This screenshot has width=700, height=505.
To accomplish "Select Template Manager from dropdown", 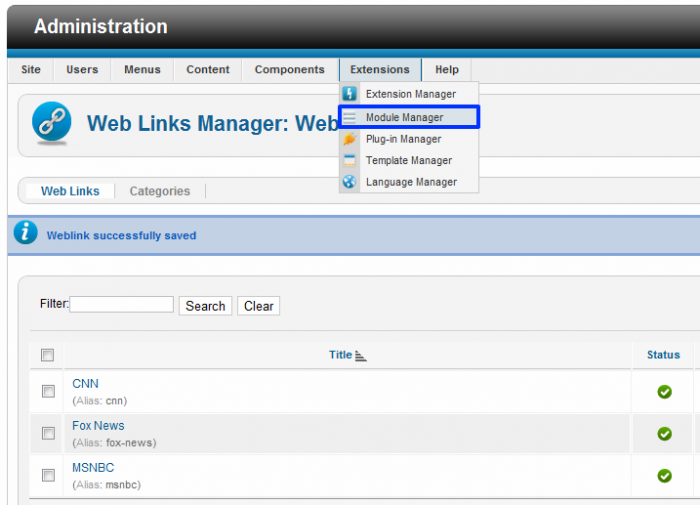I will click(x=409, y=160).
